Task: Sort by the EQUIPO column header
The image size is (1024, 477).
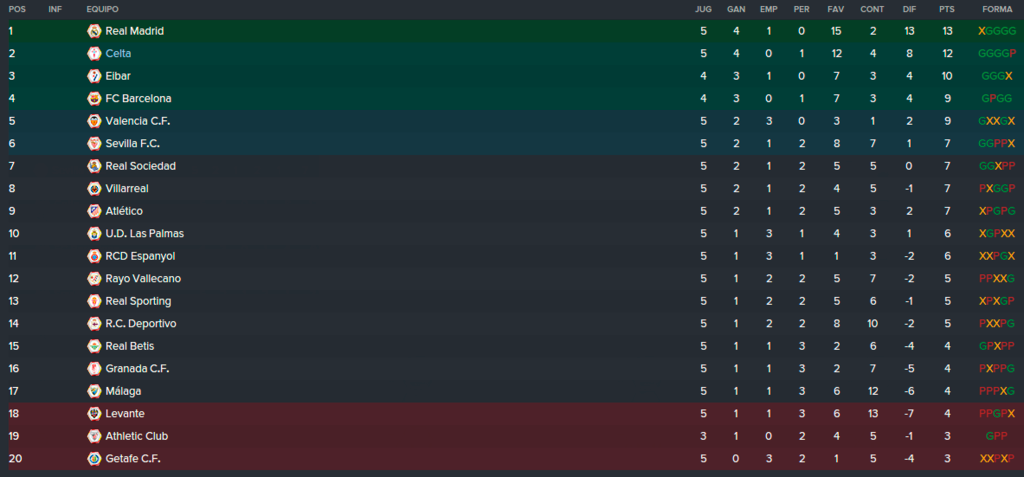Action: click(x=103, y=10)
